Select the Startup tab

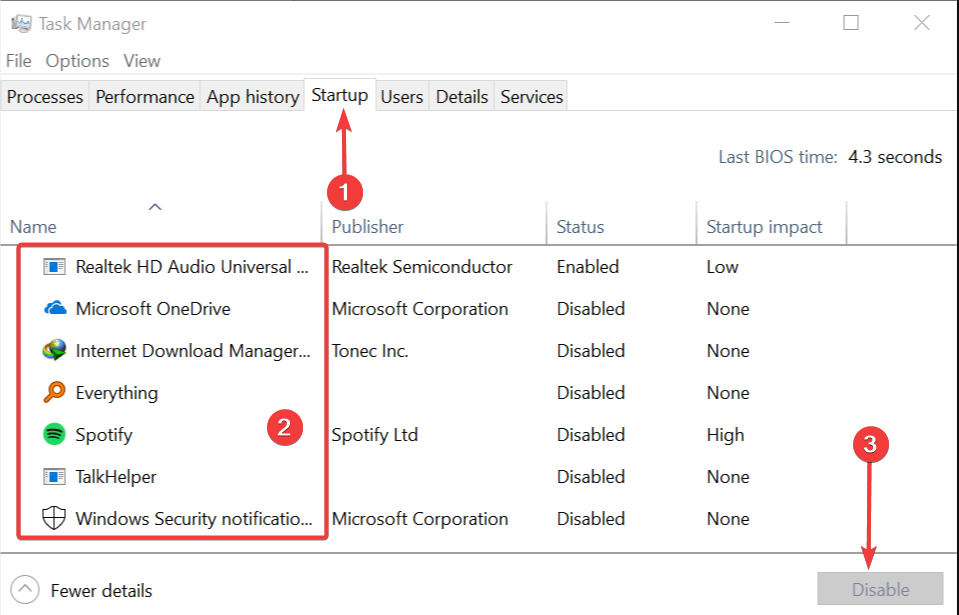pyautogui.click(x=339, y=95)
